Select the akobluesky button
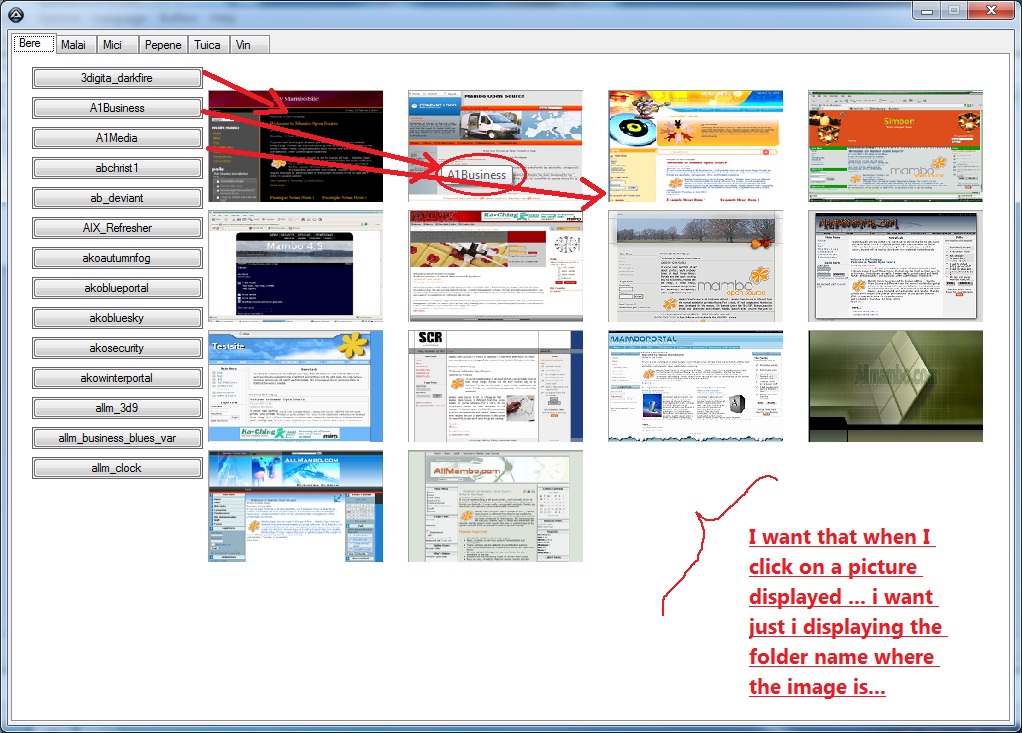This screenshot has width=1022, height=733. (117, 318)
